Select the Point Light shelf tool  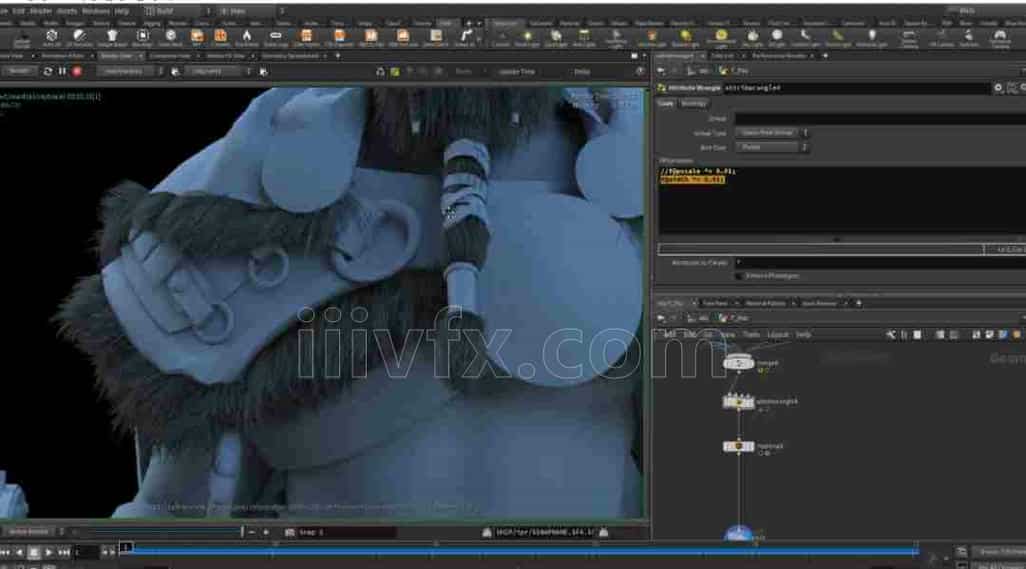point(527,38)
